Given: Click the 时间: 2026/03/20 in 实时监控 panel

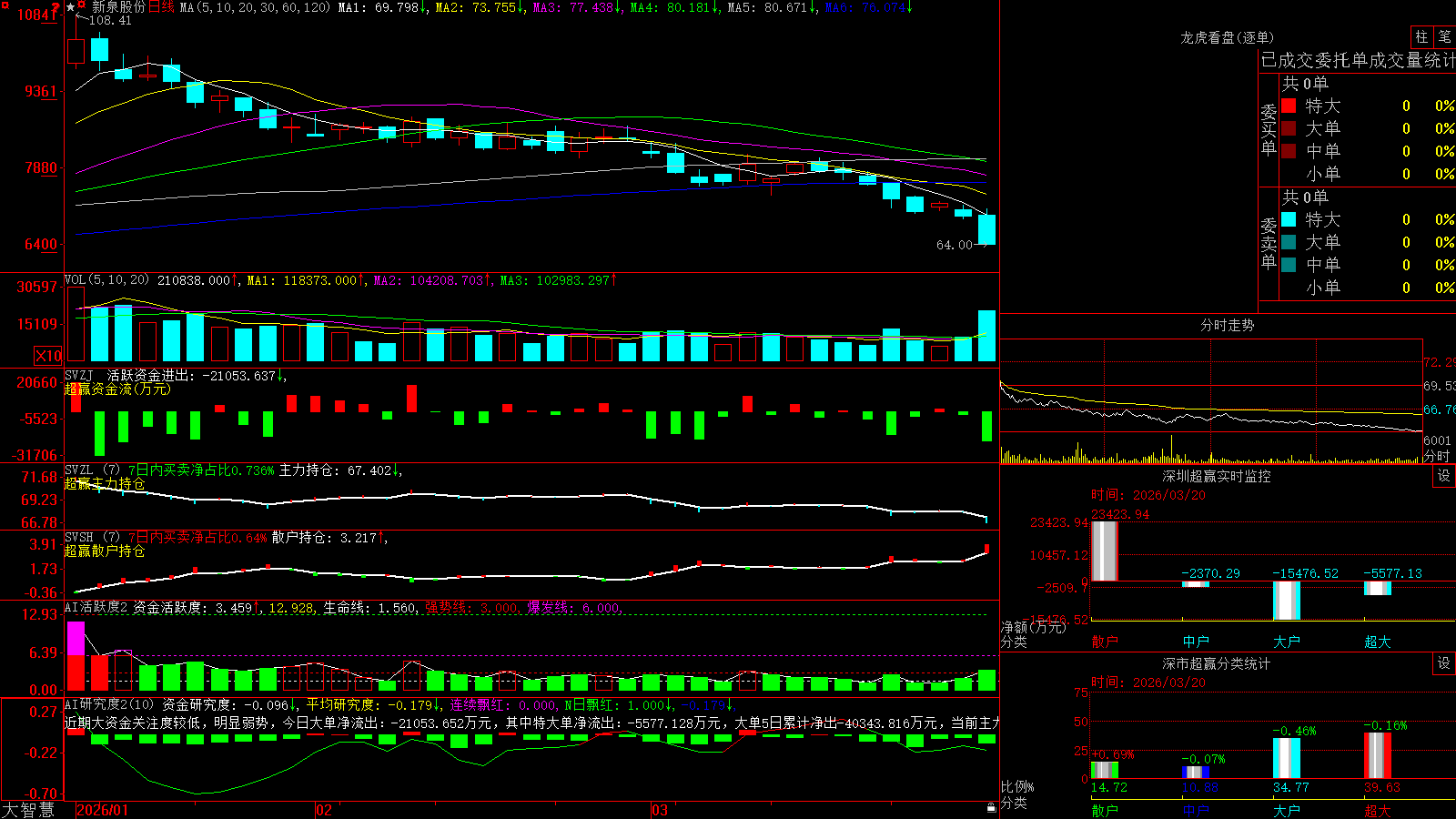Looking at the screenshot, I should pos(1148,495).
